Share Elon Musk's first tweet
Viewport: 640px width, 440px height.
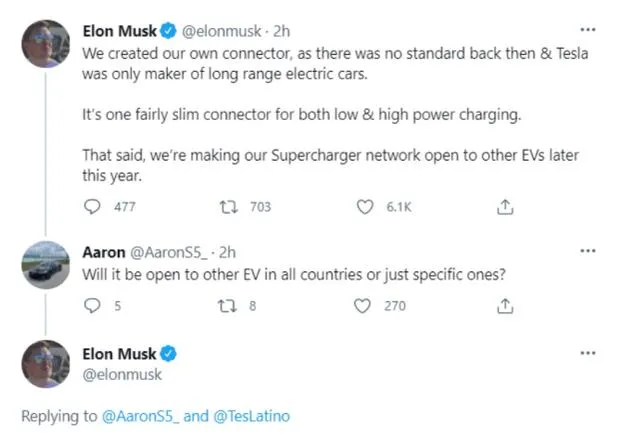click(506, 207)
